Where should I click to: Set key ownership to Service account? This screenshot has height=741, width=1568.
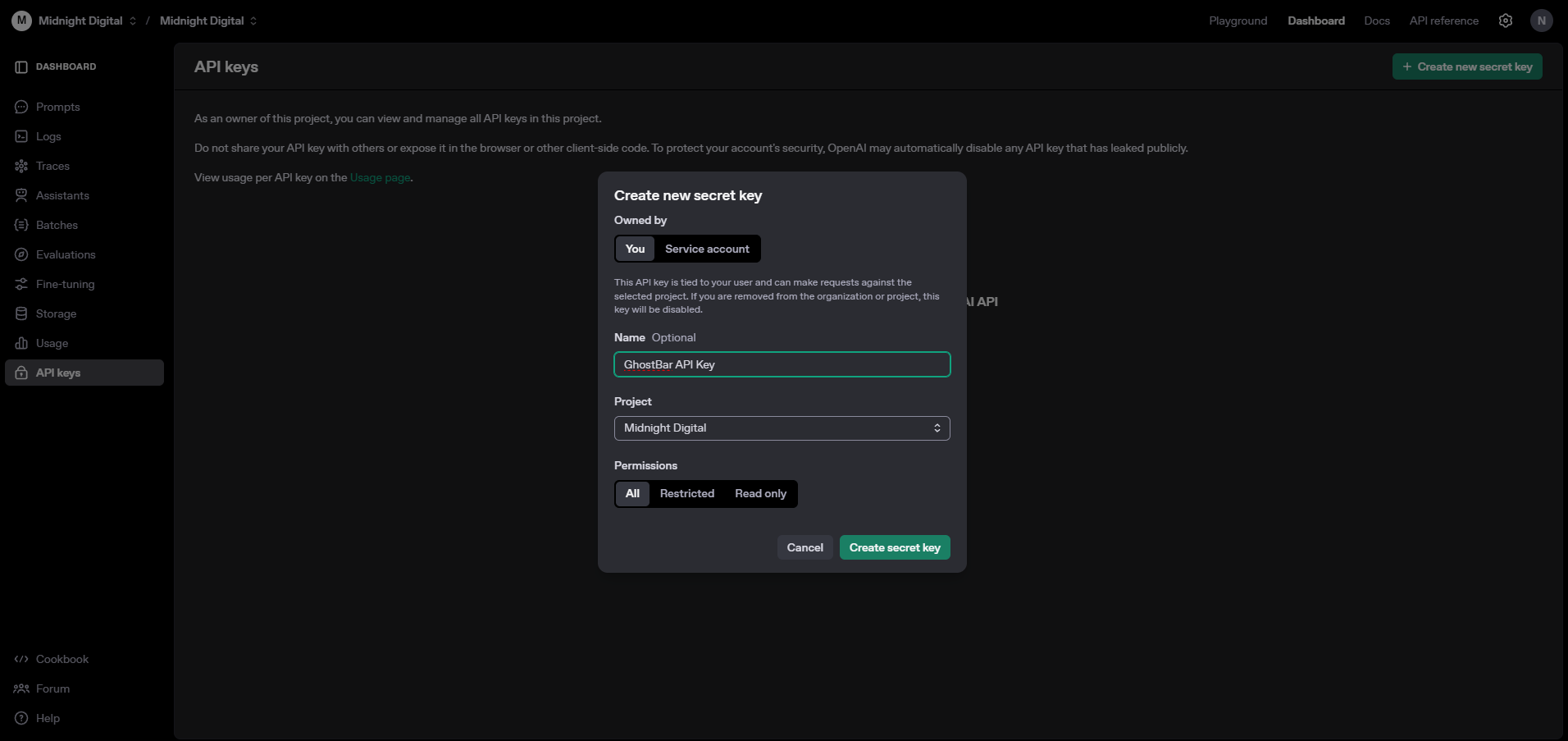(707, 249)
